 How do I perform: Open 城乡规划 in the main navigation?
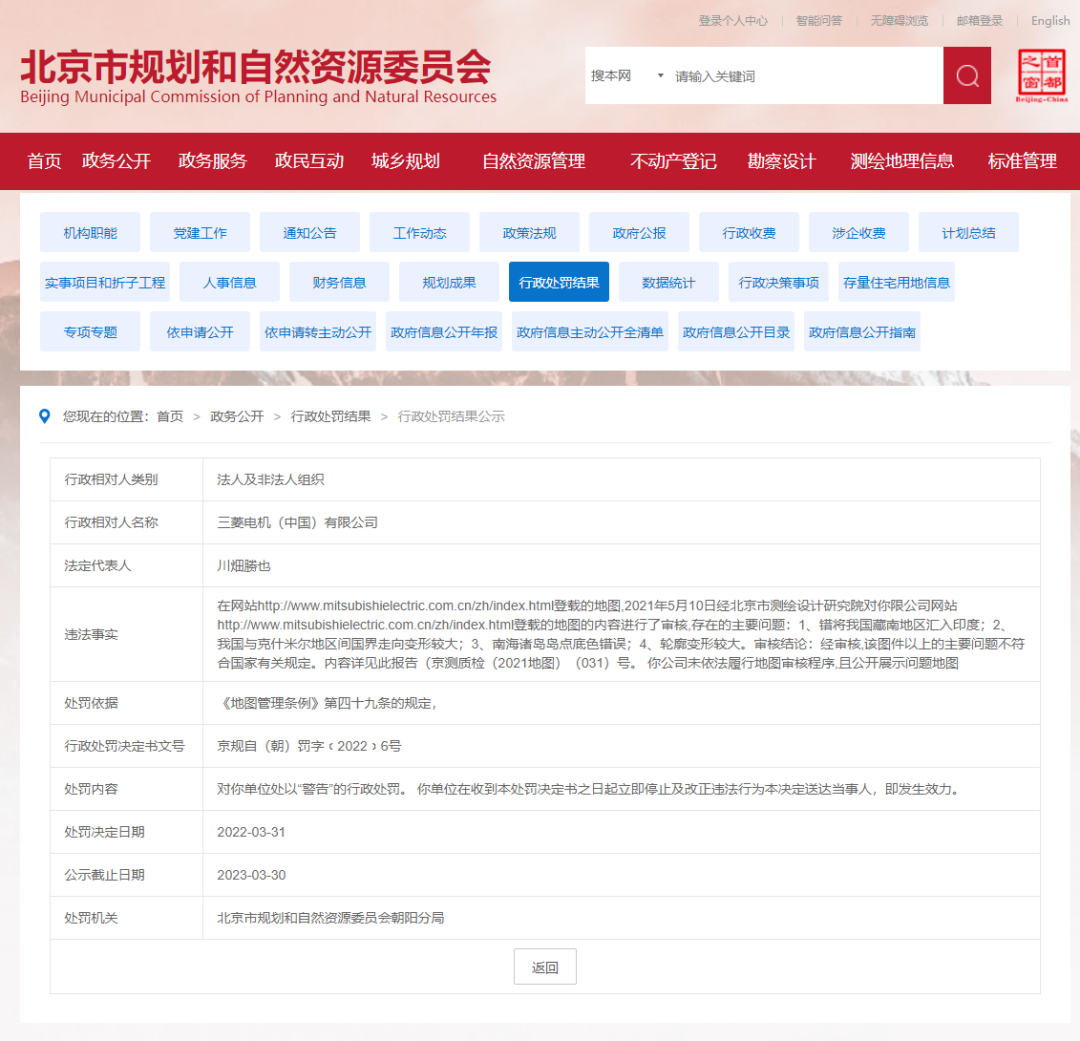point(406,161)
